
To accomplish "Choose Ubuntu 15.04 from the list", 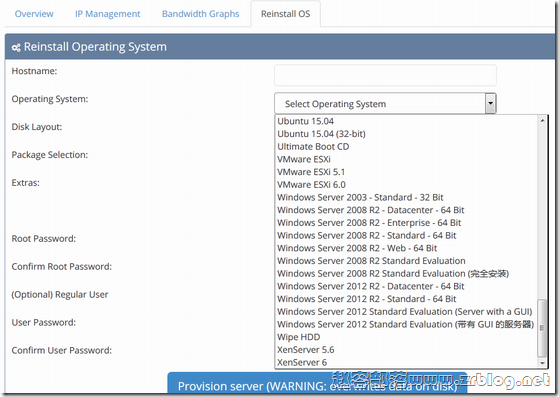I will [406, 121].
